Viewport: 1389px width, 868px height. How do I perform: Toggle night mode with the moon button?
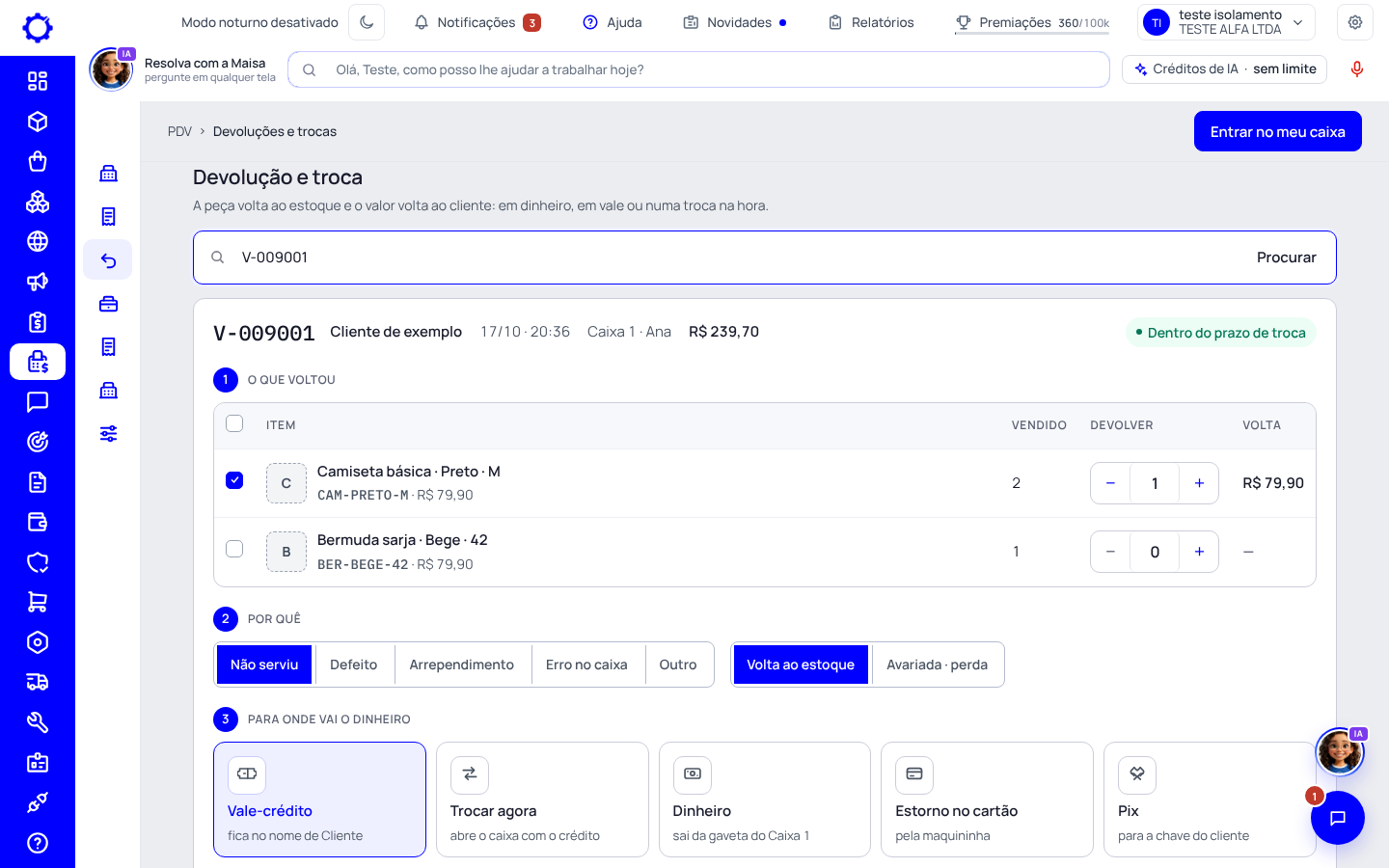367,22
